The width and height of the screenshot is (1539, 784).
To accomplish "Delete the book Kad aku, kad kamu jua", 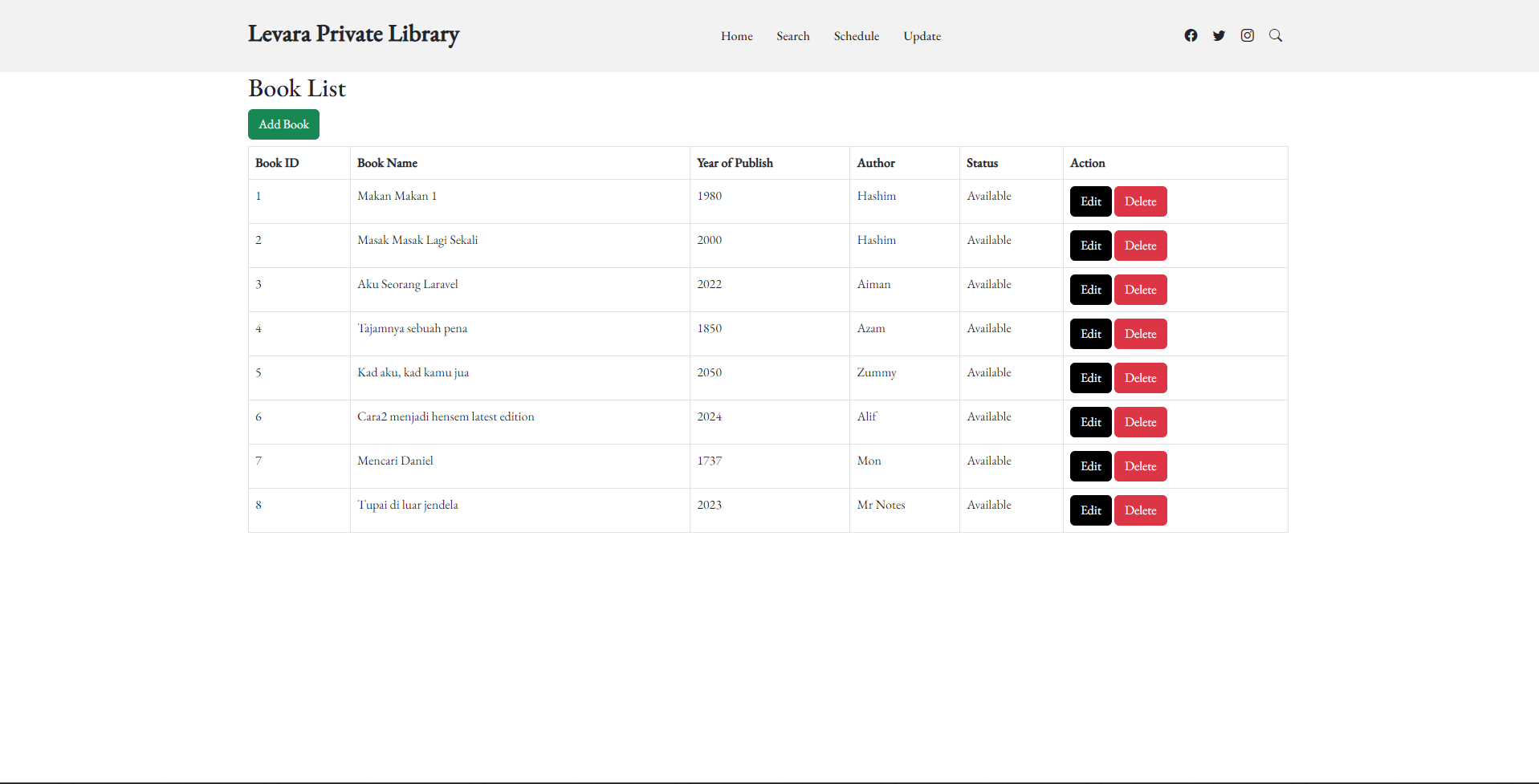I will pyautogui.click(x=1140, y=377).
